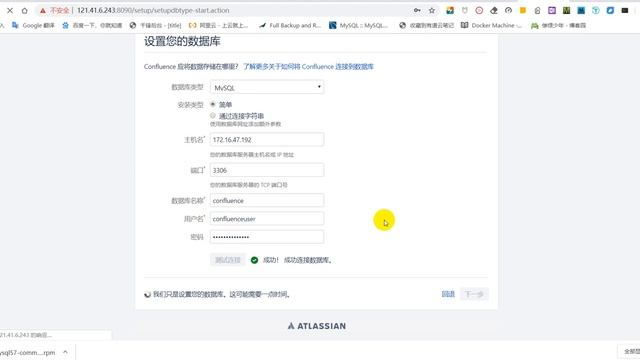Open the Aliyun bookmark

click(218, 25)
